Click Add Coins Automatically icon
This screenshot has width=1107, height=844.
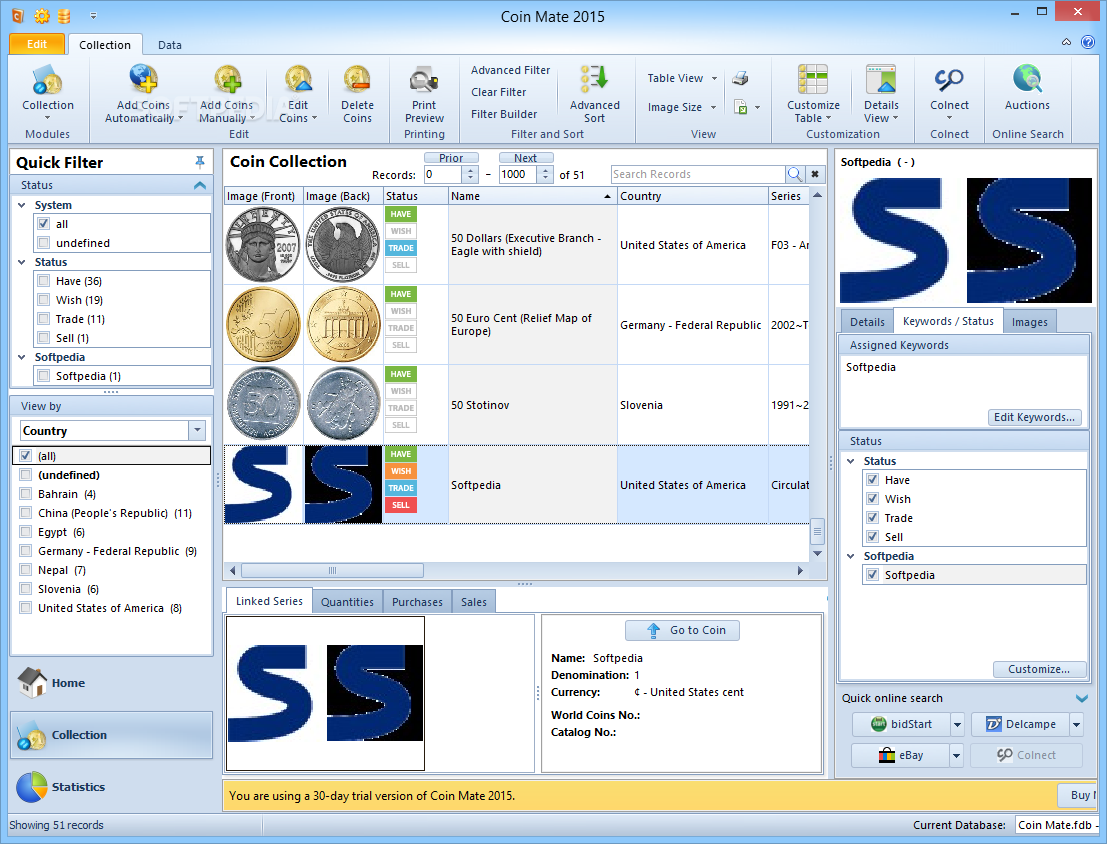143,93
